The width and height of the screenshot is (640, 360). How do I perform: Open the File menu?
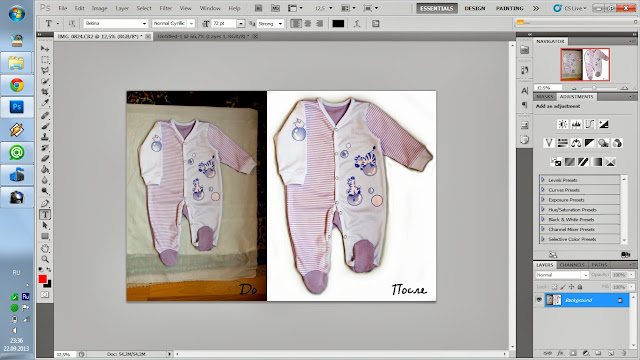tap(62, 8)
